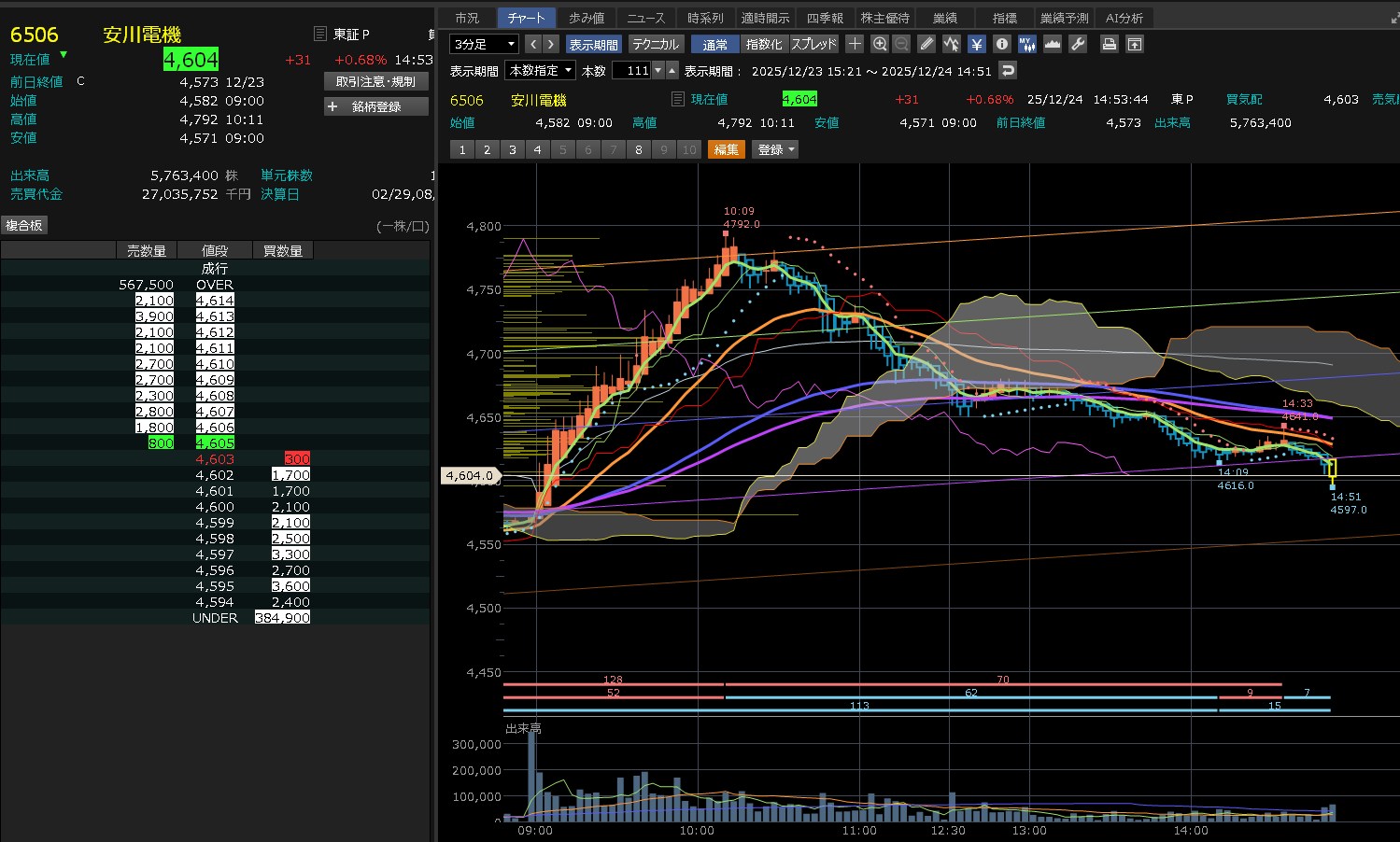Print the chart using printer icon
Screen dimensions: 1400x842
tap(1110, 44)
